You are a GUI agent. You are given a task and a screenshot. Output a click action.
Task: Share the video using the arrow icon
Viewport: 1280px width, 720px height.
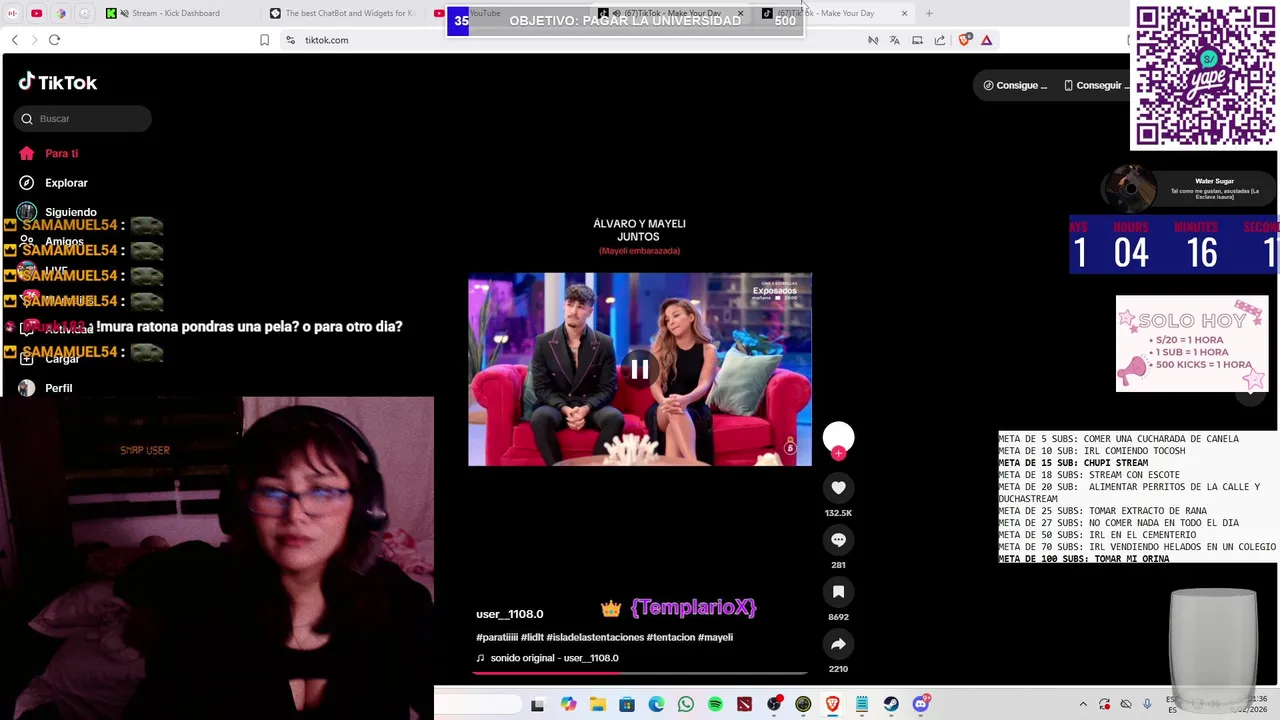[x=838, y=644]
